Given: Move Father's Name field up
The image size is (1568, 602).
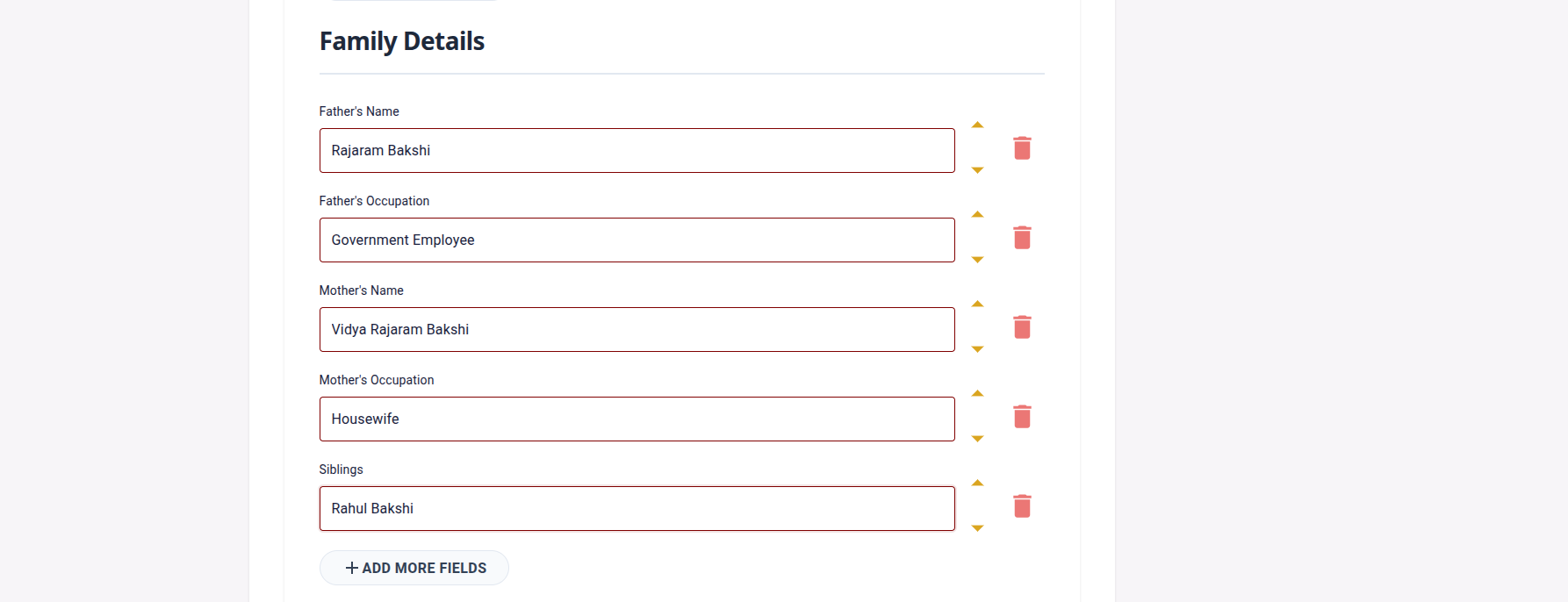Looking at the screenshot, I should pos(977,125).
